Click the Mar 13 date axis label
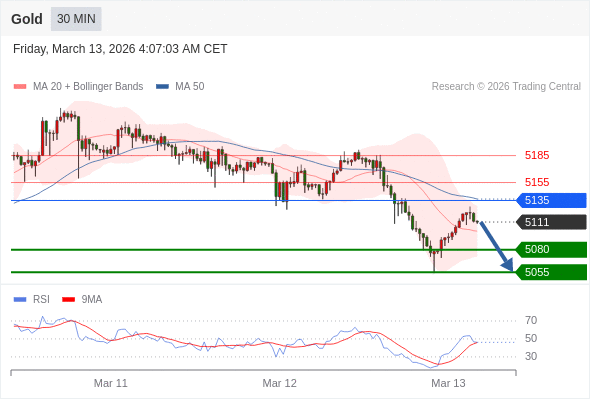The height and width of the screenshot is (400, 590). [448, 383]
